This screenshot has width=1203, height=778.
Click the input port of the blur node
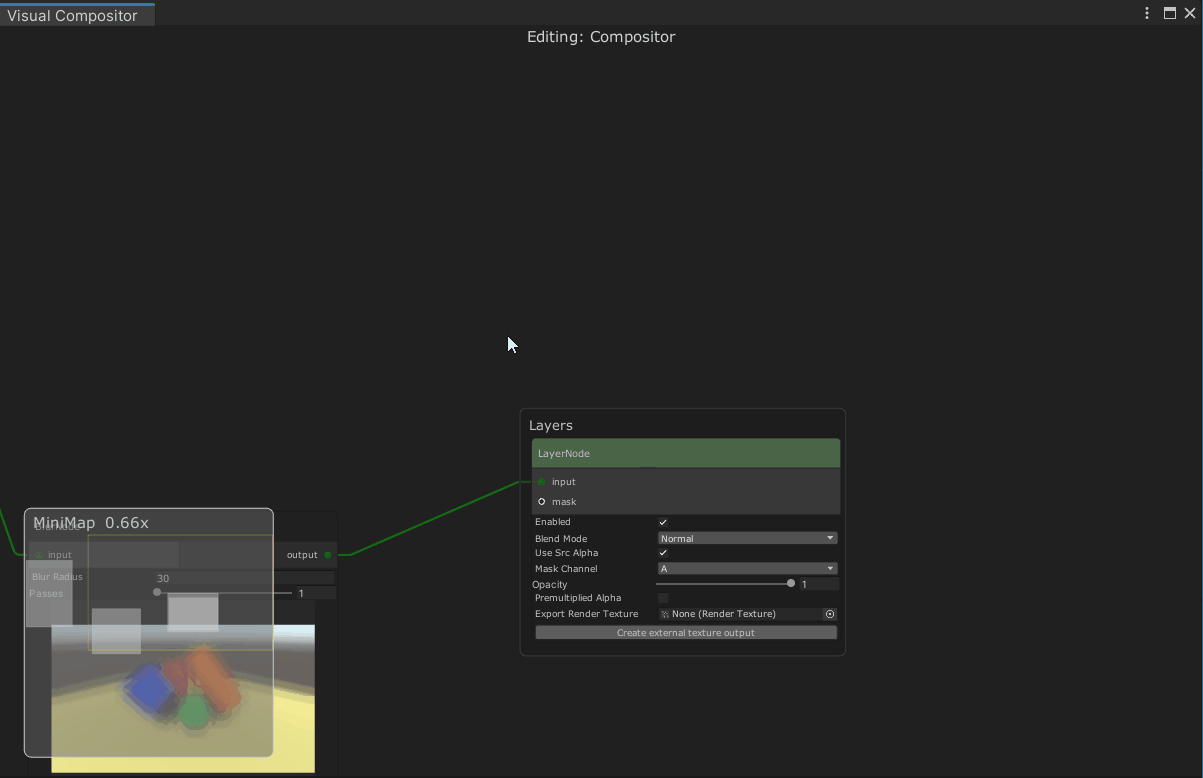pos(38,555)
